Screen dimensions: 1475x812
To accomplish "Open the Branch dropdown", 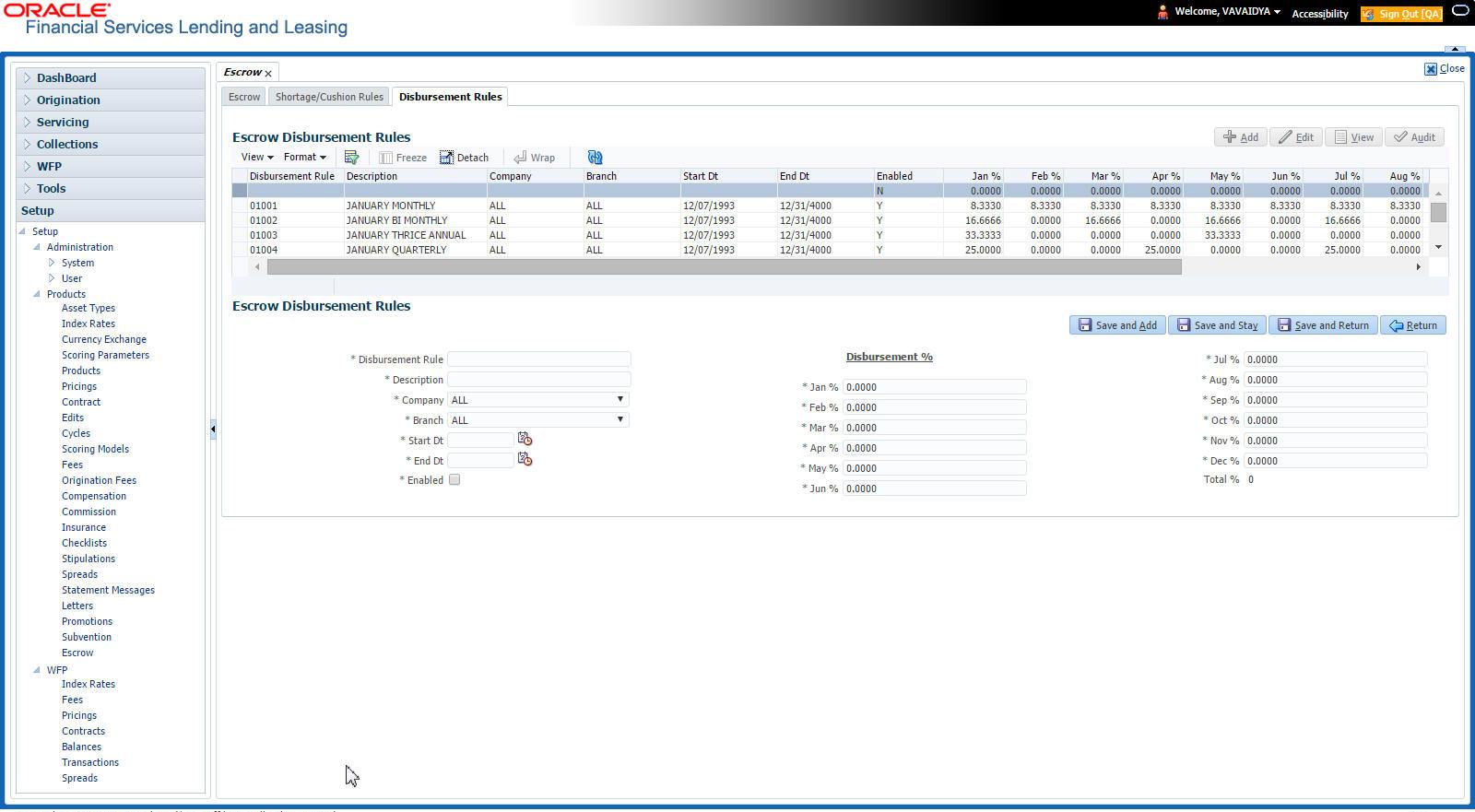I will click(538, 420).
